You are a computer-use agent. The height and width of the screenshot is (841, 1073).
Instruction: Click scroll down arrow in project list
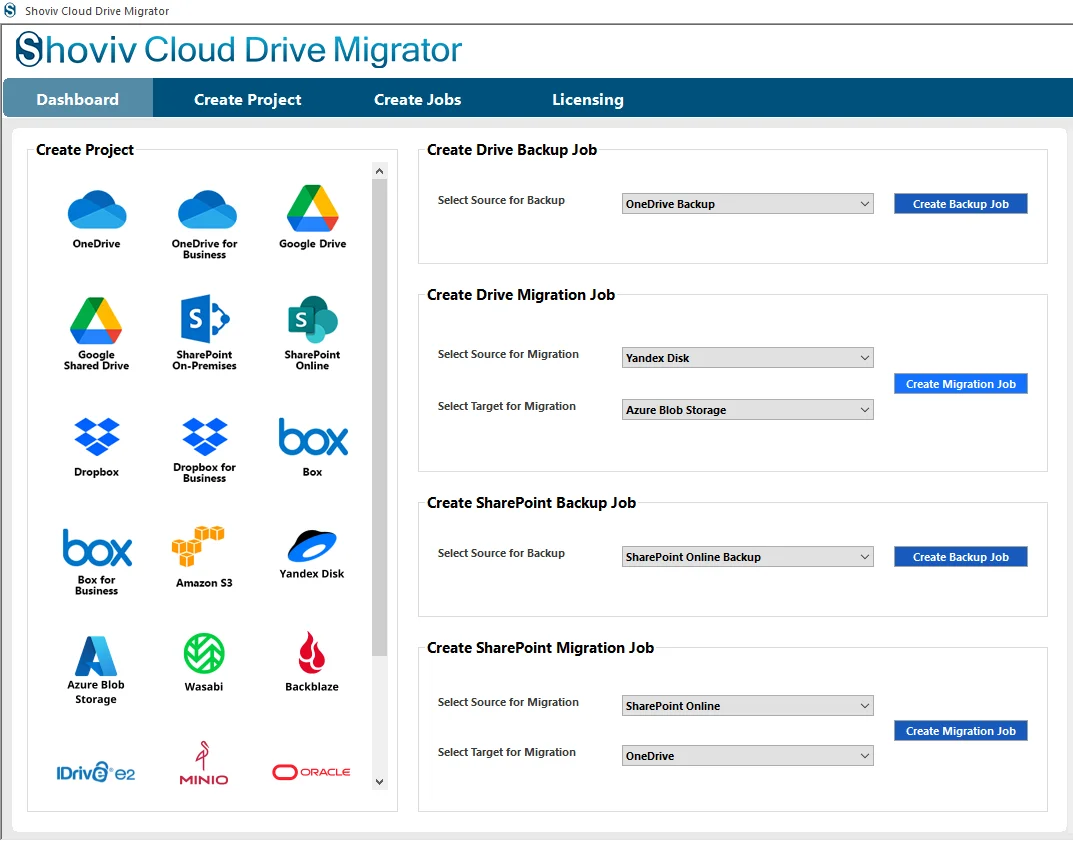coord(380,781)
